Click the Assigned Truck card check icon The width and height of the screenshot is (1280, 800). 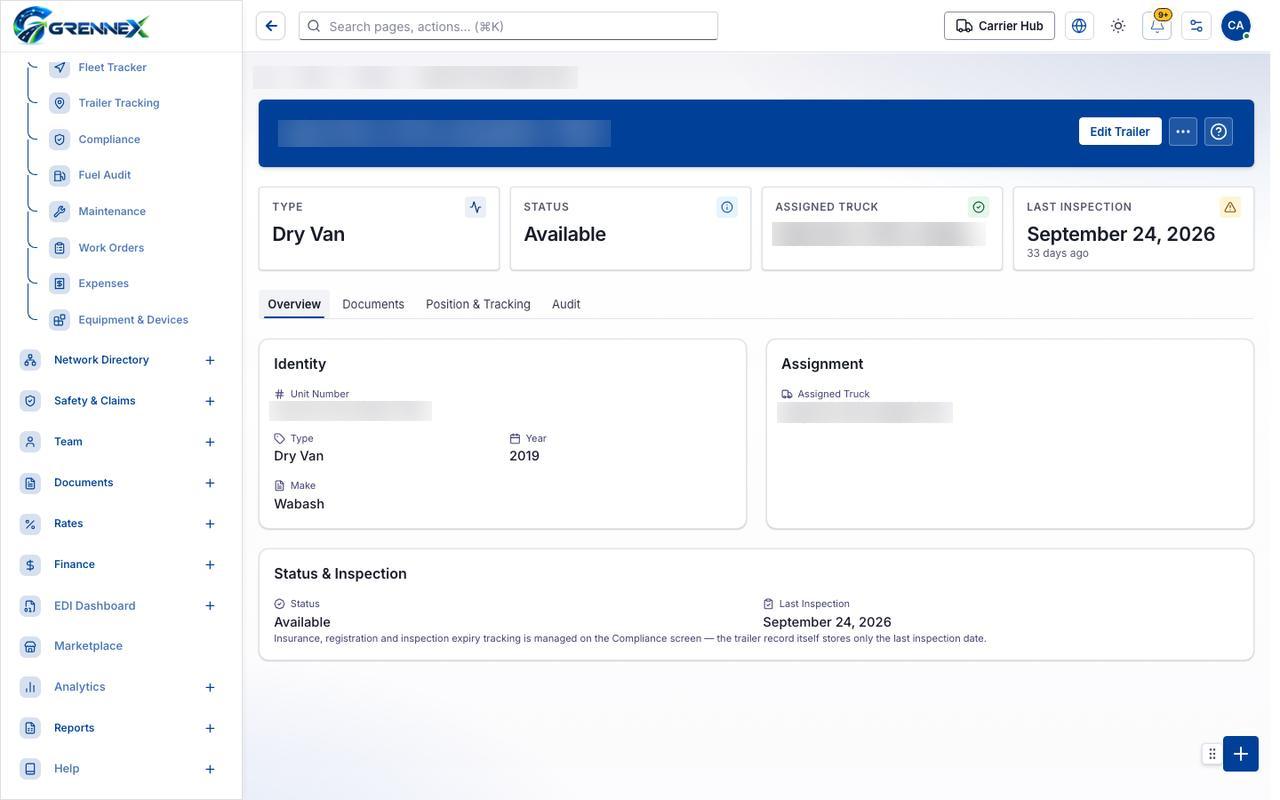[x=978, y=207]
